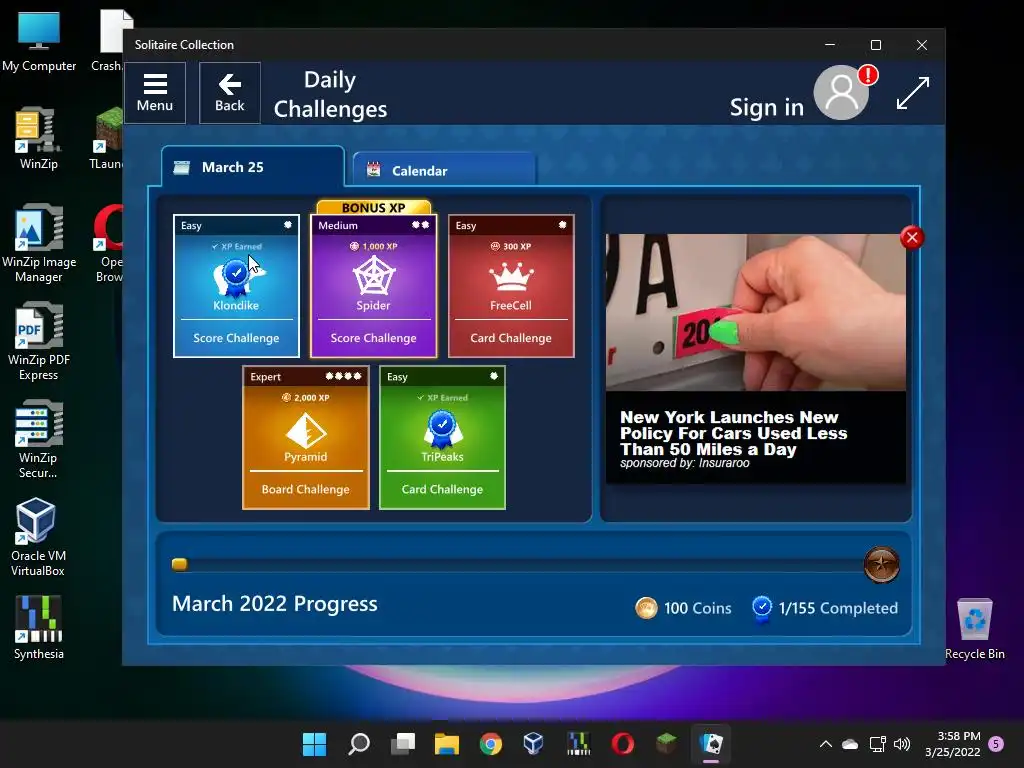Screen dimensions: 1024x768
Task: Open the Windows Start menu
Action: (314, 743)
